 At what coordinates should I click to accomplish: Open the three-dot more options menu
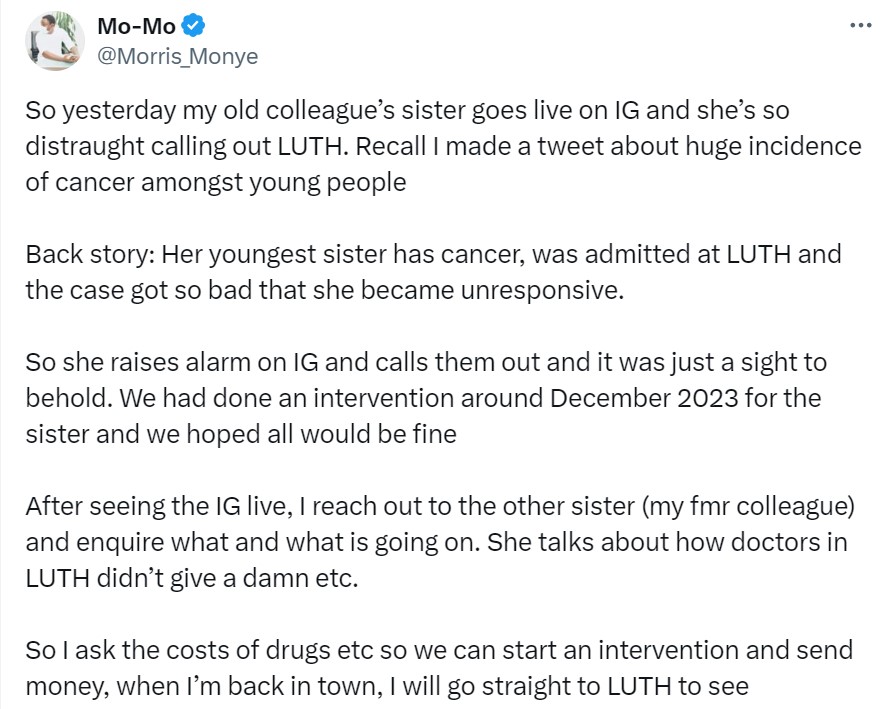coord(860,25)
